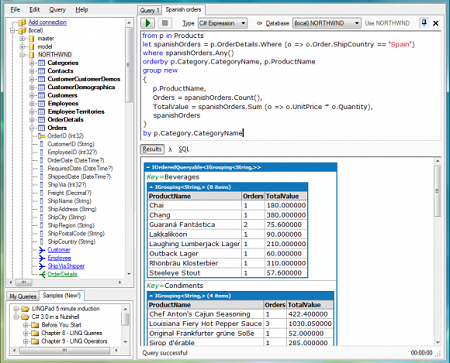The height and width of the screenshot is (363, 450).
Task: Close the query tab with the X icon
Action: click(x=435, y=23)
